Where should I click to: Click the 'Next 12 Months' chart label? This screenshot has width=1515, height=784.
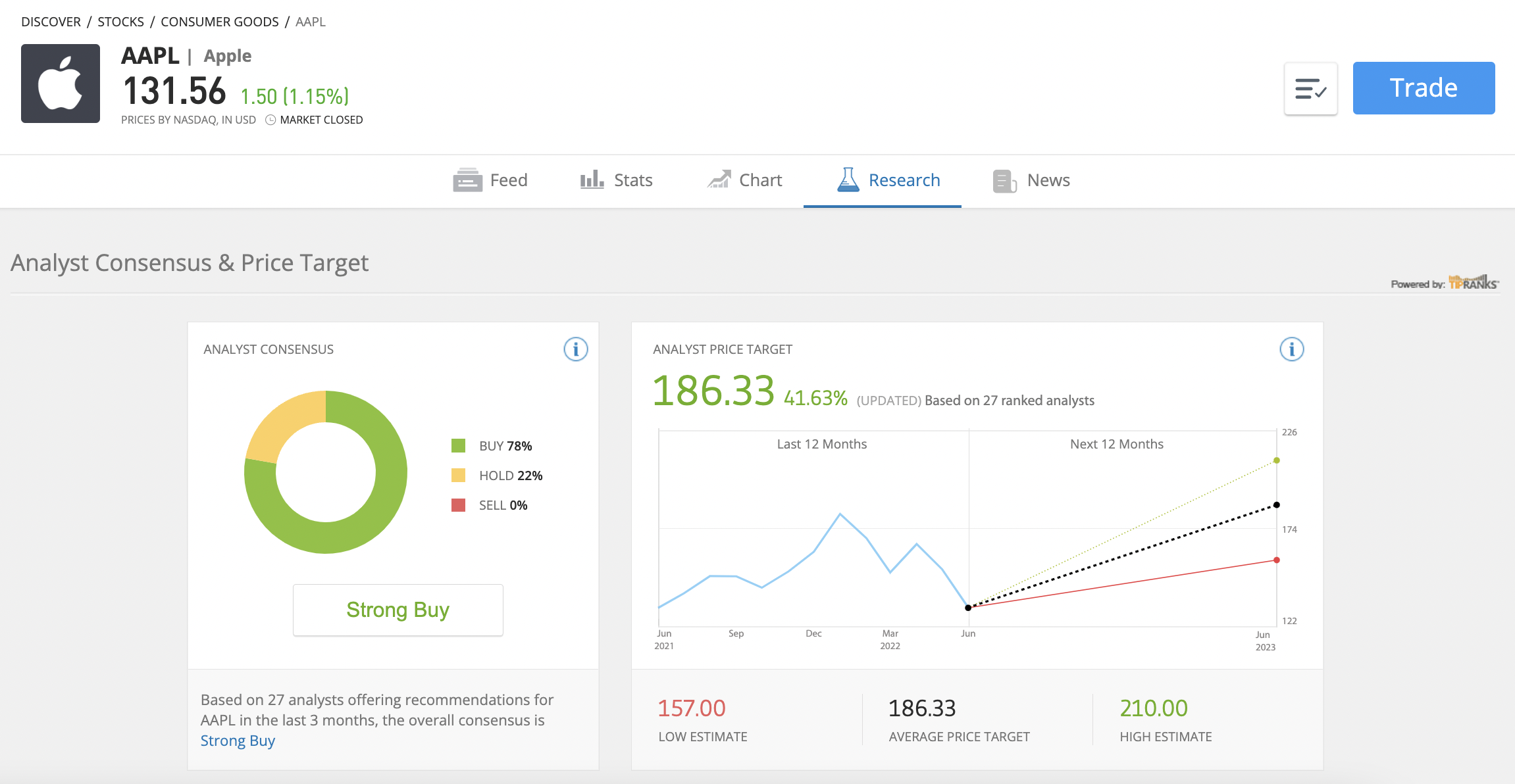pos(1117,444)
